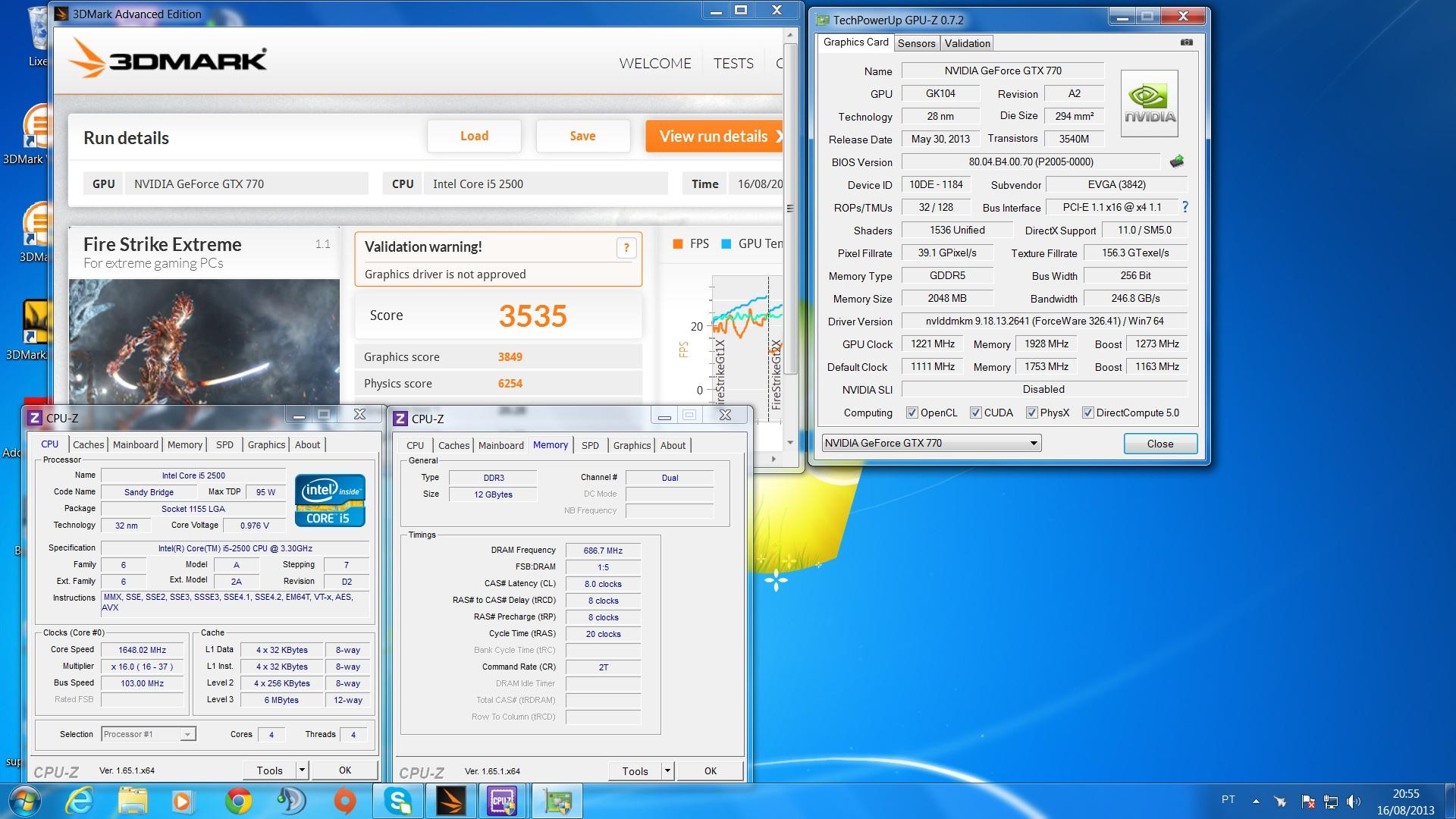Screen dimensions: 1456x819
Task: Click the Action Center flag tray icon
Action: [x=1307, y=801]
